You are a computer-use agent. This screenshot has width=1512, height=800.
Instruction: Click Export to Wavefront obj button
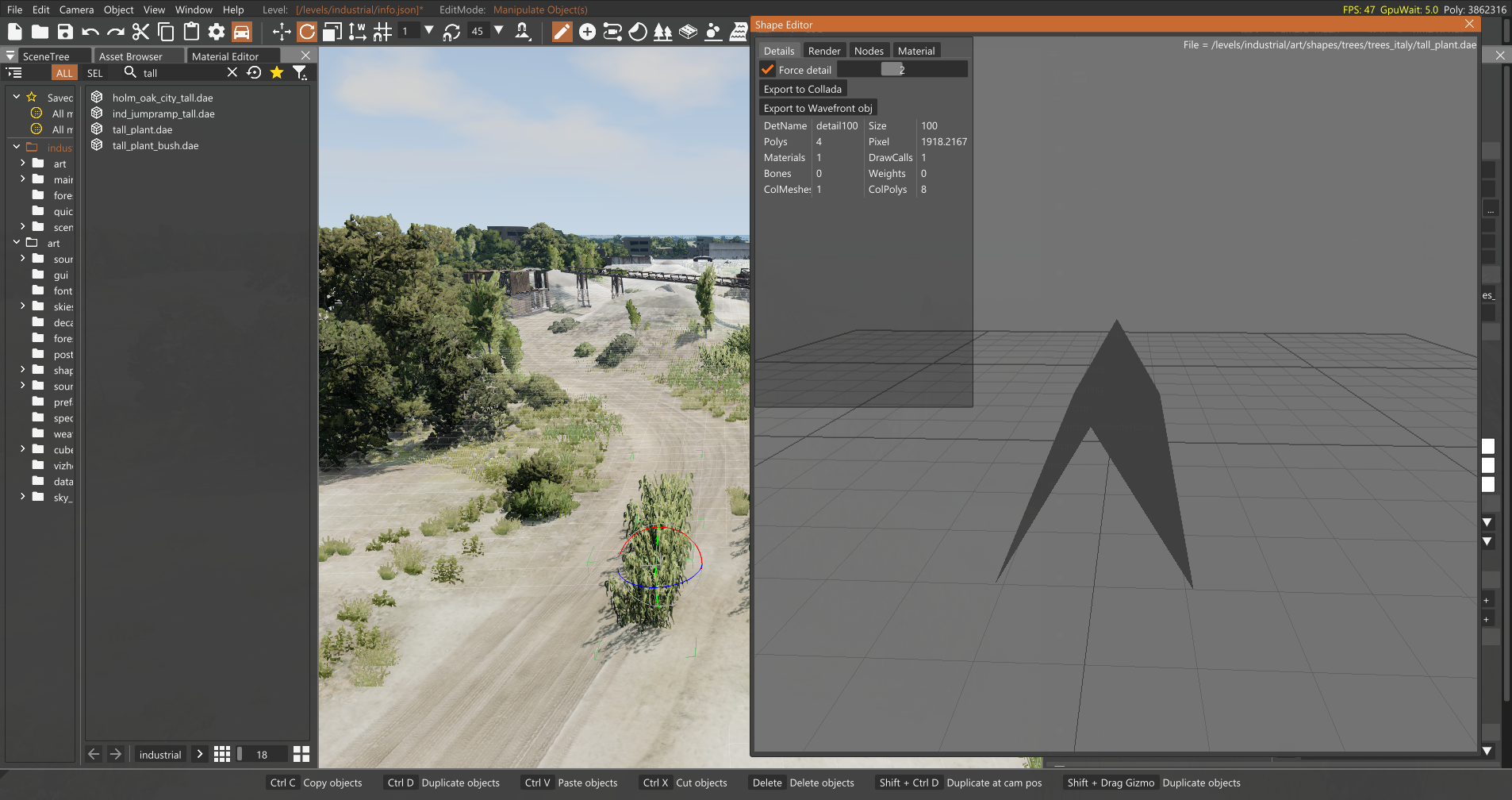(x=818, y=108)
